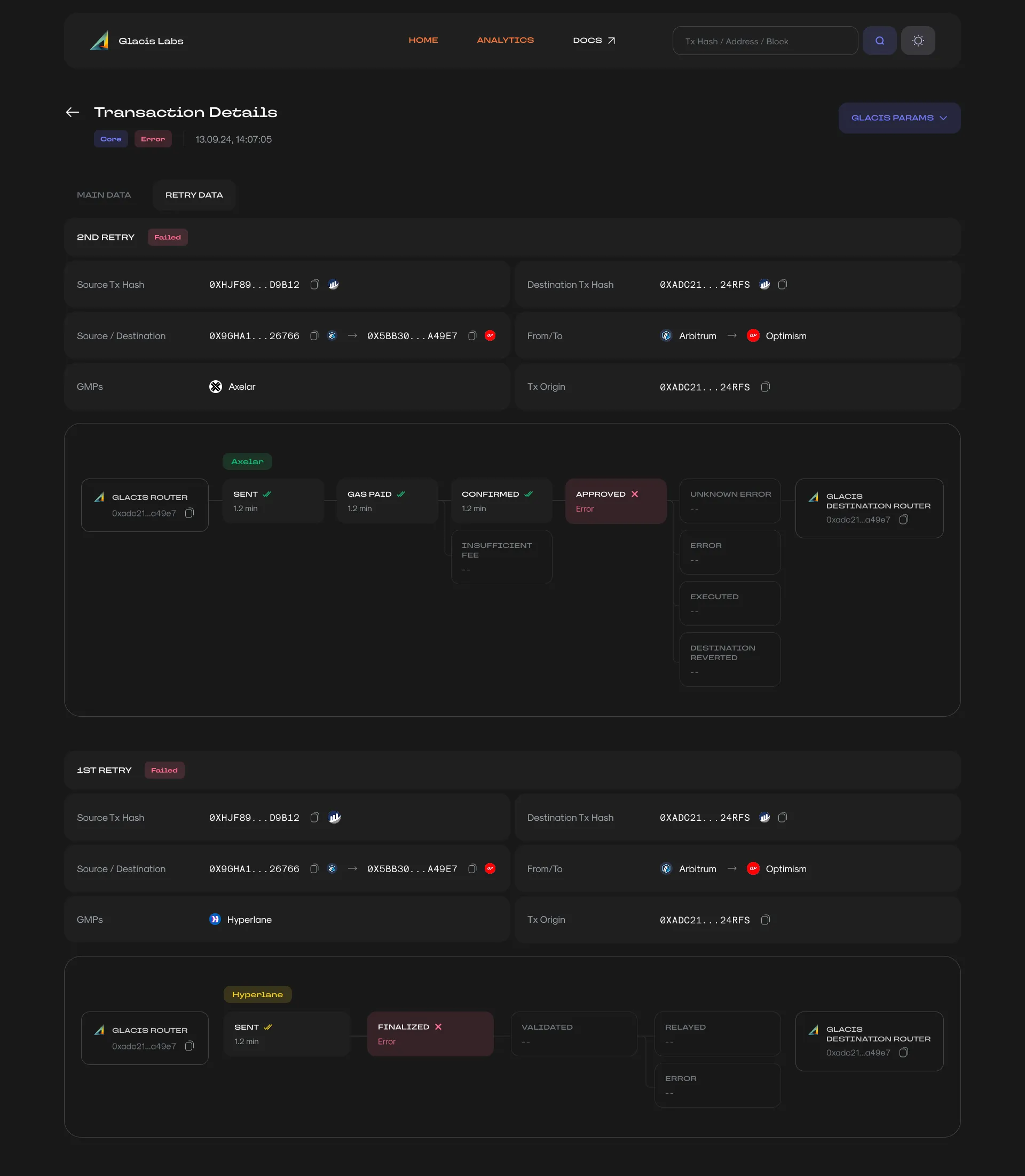This screenshot has height=1176, width=1025.
Task: Click the Finalized Error step in Hyperlane flow
Action: pyautogui.click(x=430, y=1033)
